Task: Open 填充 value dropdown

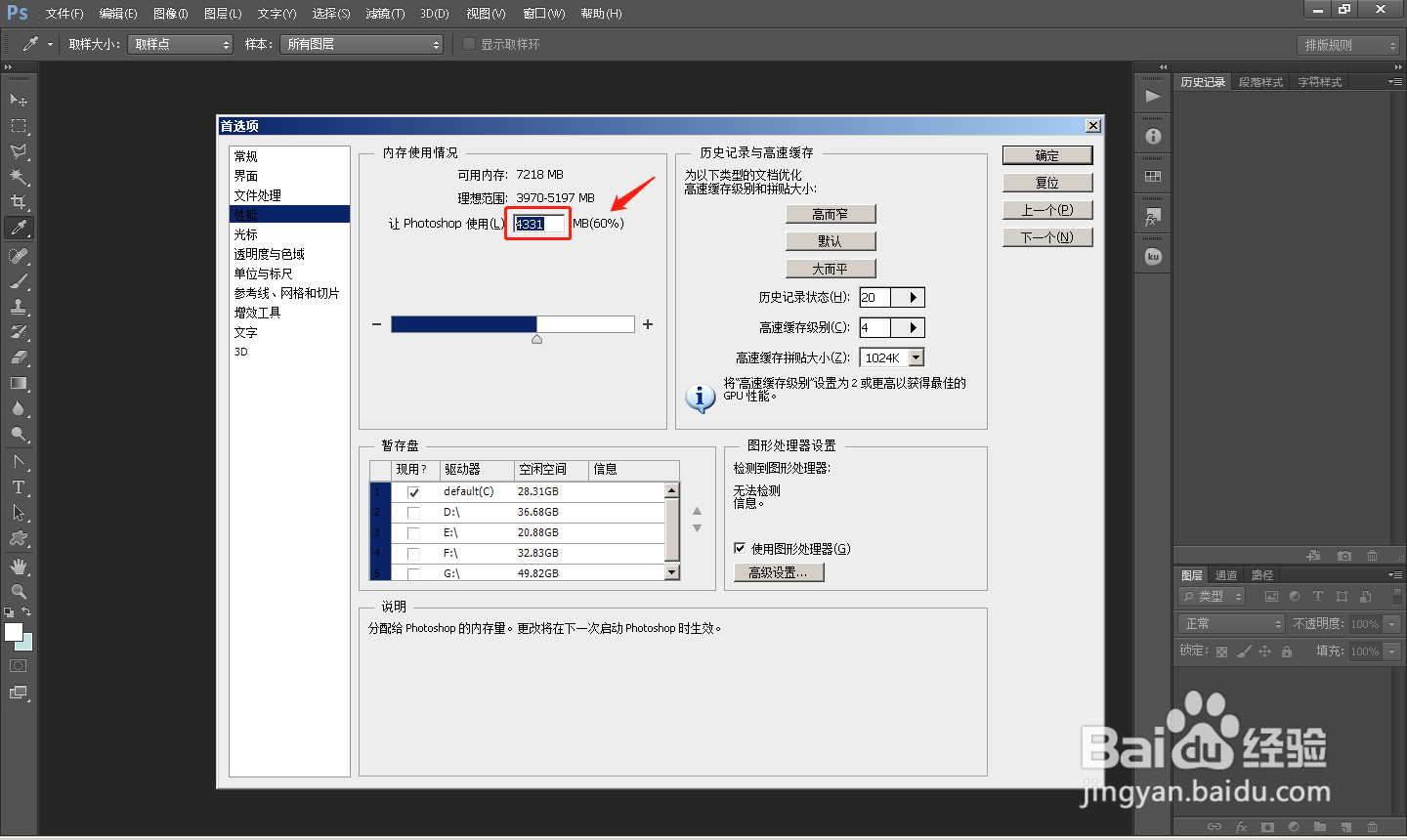Action: tap(1392, 651)
